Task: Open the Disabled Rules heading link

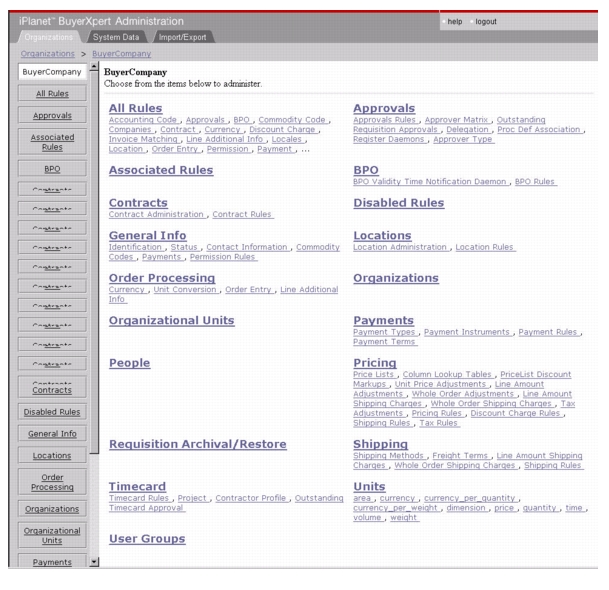Action: click(x=398, y=202)
